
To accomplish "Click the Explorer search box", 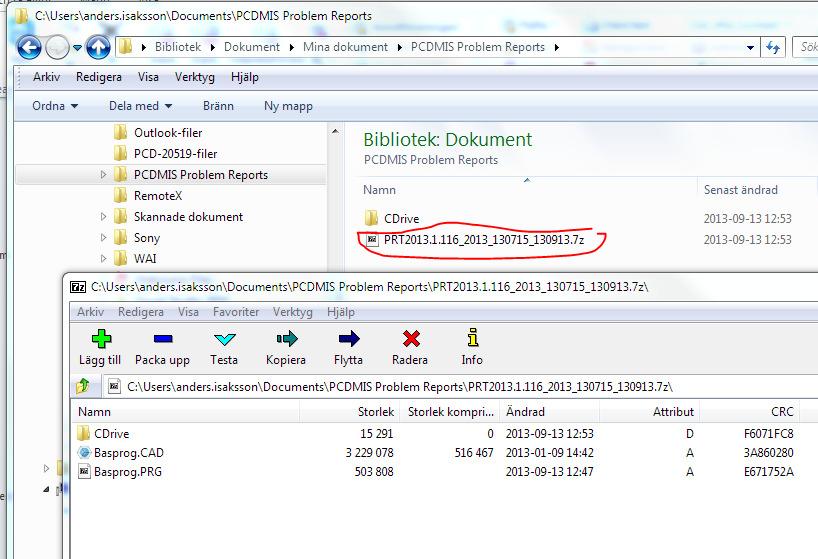I will tap(806, 47).
